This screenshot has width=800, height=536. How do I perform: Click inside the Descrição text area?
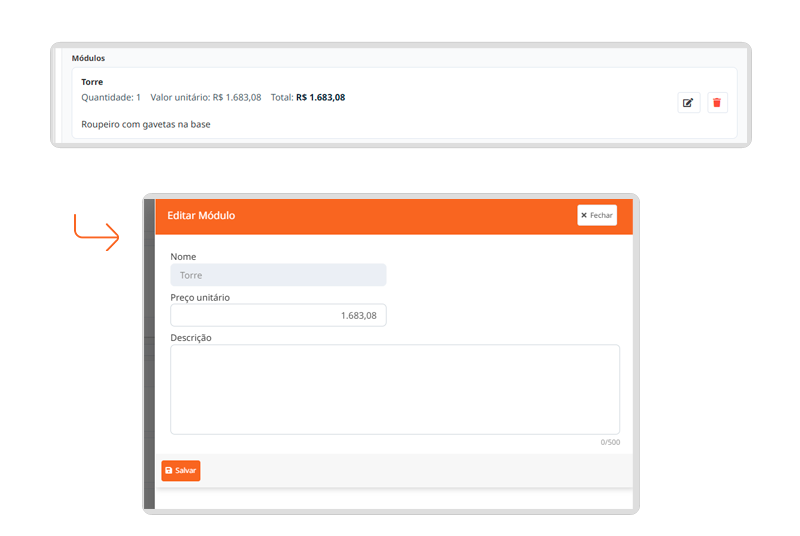(x=394, y=389)
